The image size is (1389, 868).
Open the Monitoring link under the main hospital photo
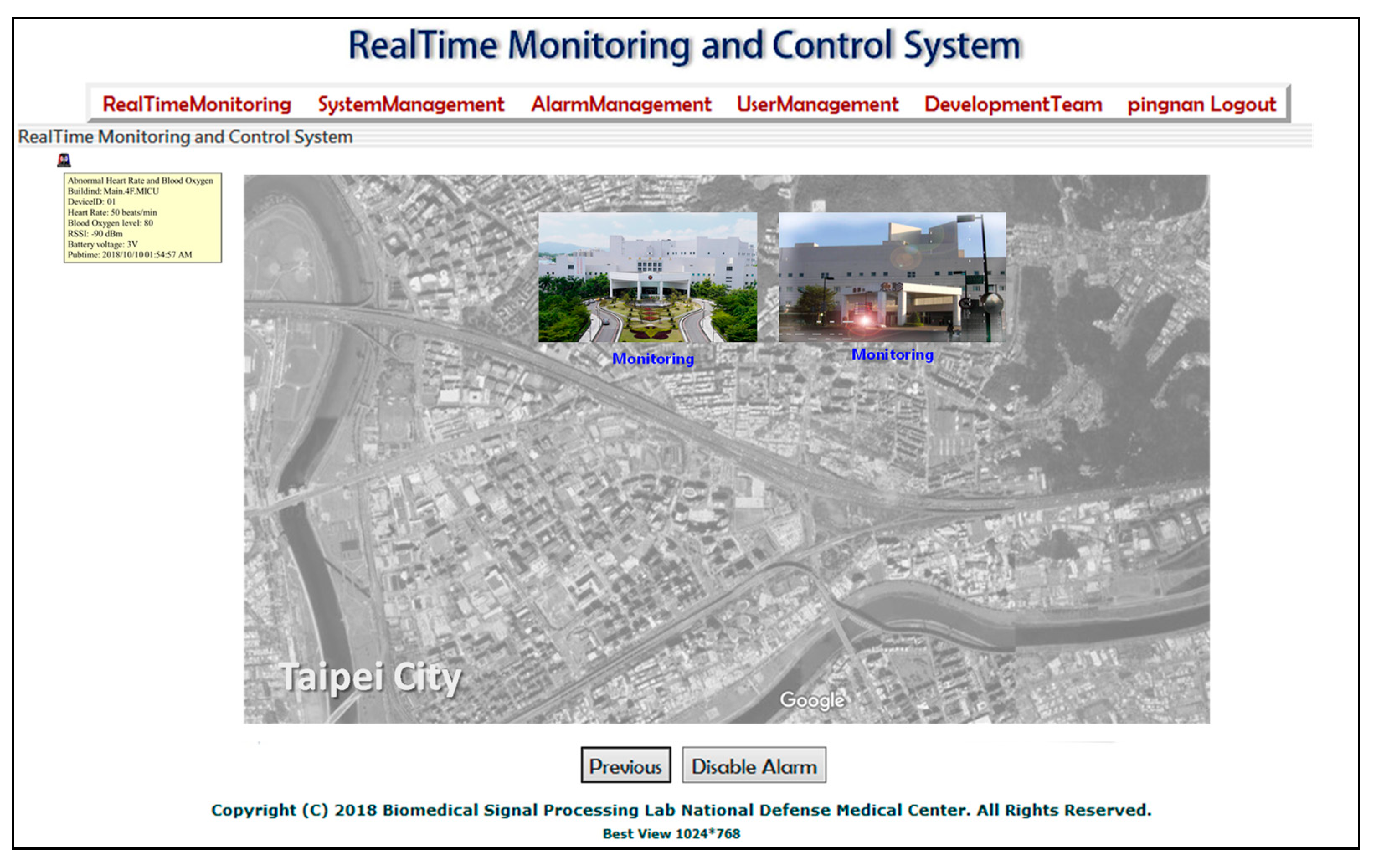(x=653, y=359)
